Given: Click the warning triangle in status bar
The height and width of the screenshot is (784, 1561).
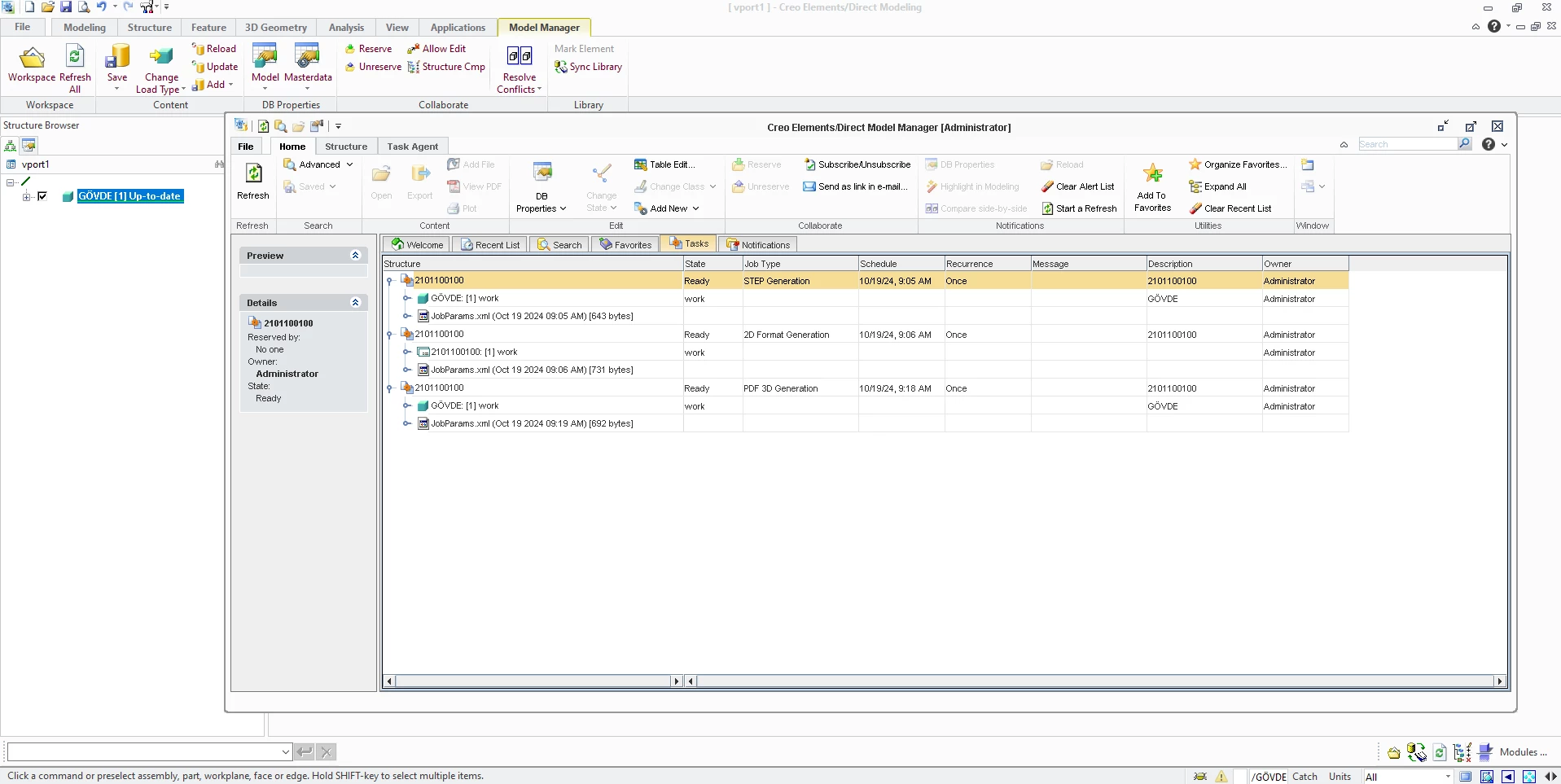Looking at the screenshot, I should click(x=1221, y=777).
